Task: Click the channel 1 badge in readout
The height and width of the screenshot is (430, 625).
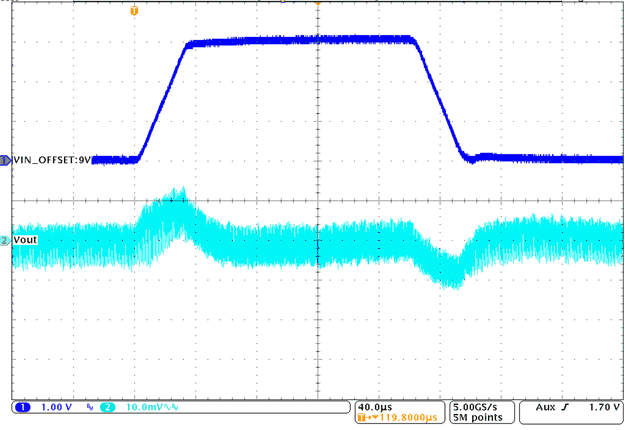Action: coord(23,409)
